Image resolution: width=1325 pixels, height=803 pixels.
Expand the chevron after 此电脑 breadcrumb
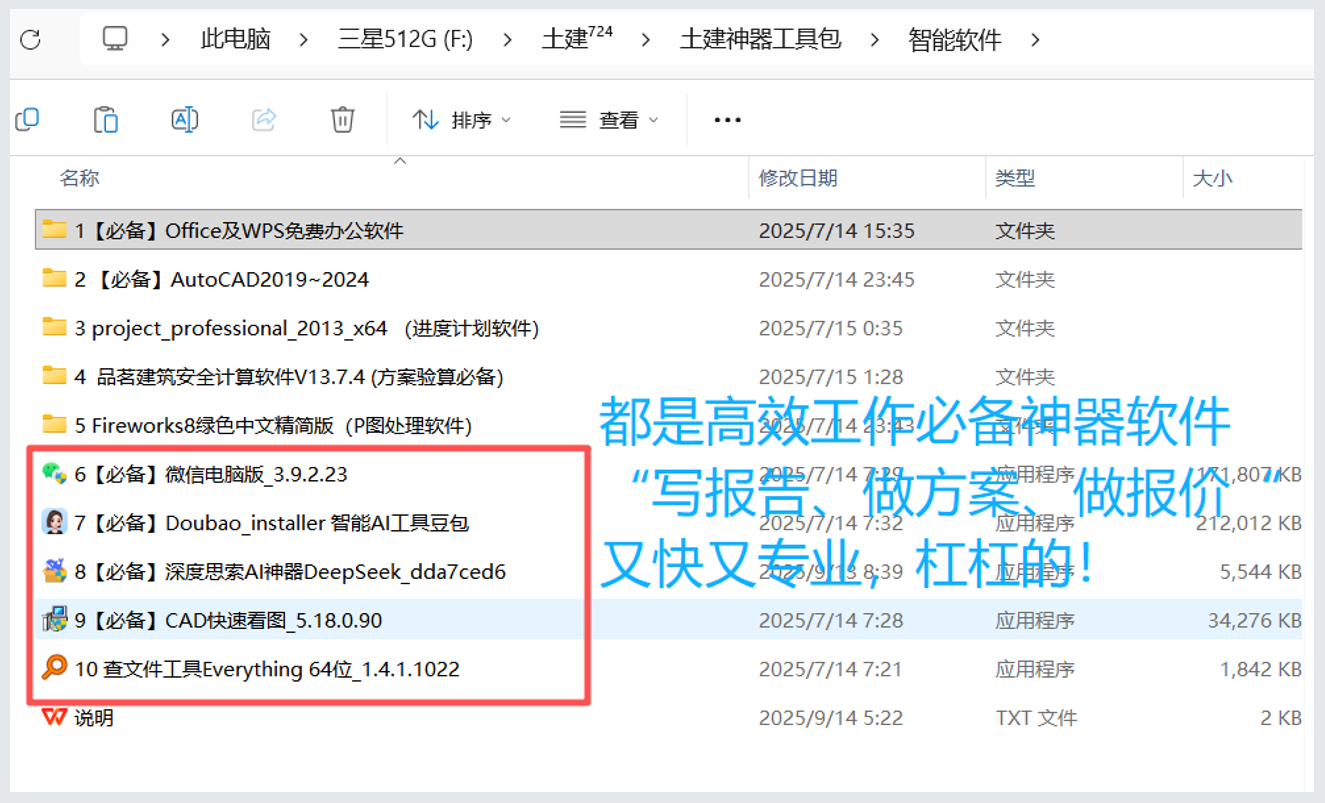pyautogui.click(x=303, y=40)
